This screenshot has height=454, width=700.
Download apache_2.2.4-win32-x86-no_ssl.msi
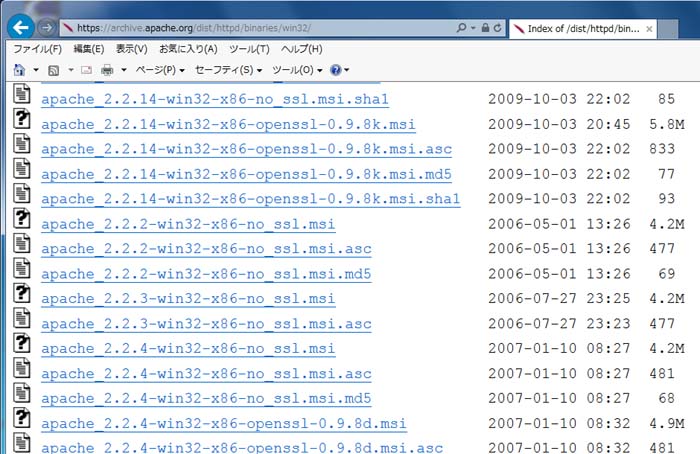pyautogui.click(x=188, y=349)
